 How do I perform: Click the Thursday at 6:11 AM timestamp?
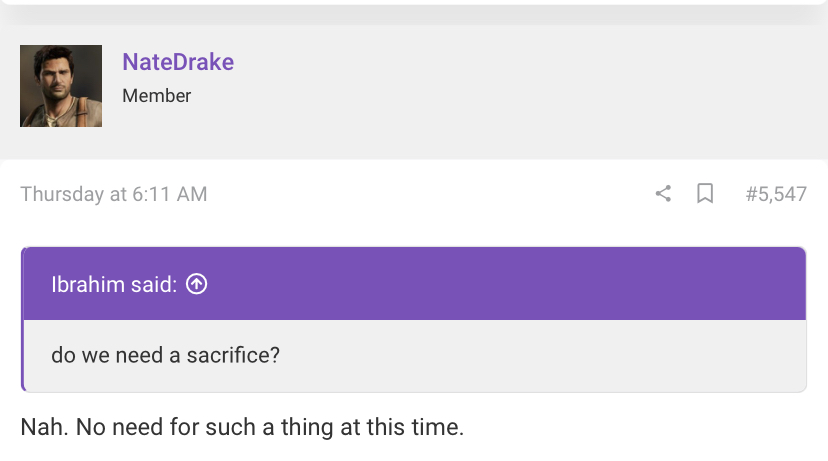(114, 194)
